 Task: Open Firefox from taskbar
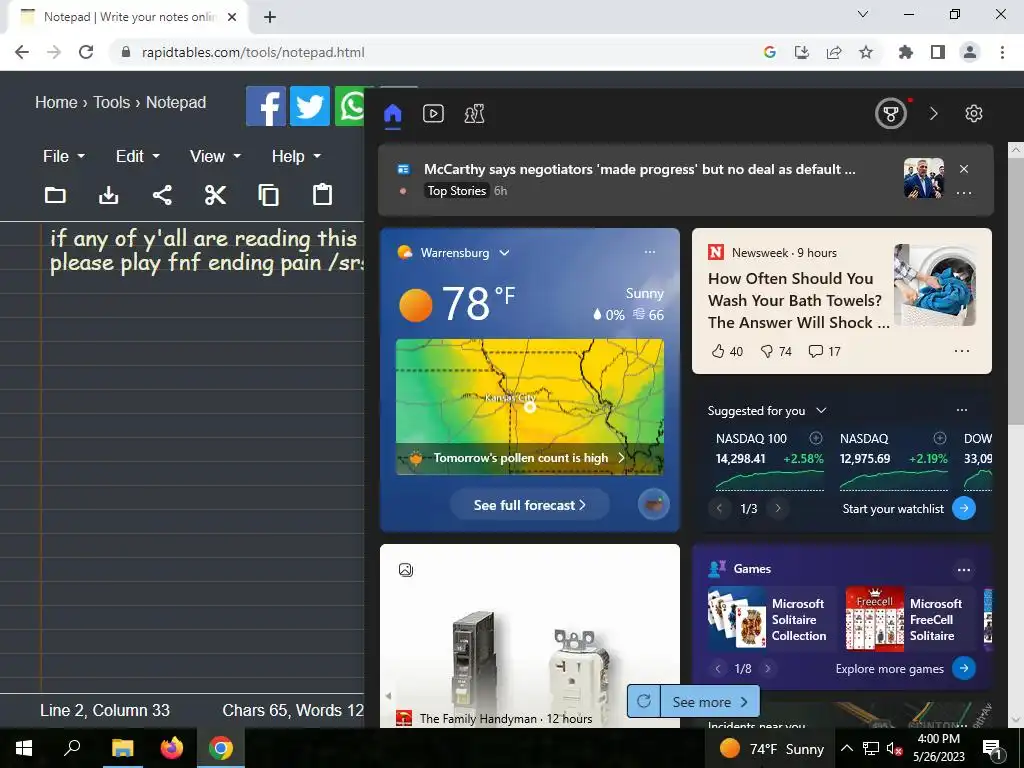tap(172, 748)
